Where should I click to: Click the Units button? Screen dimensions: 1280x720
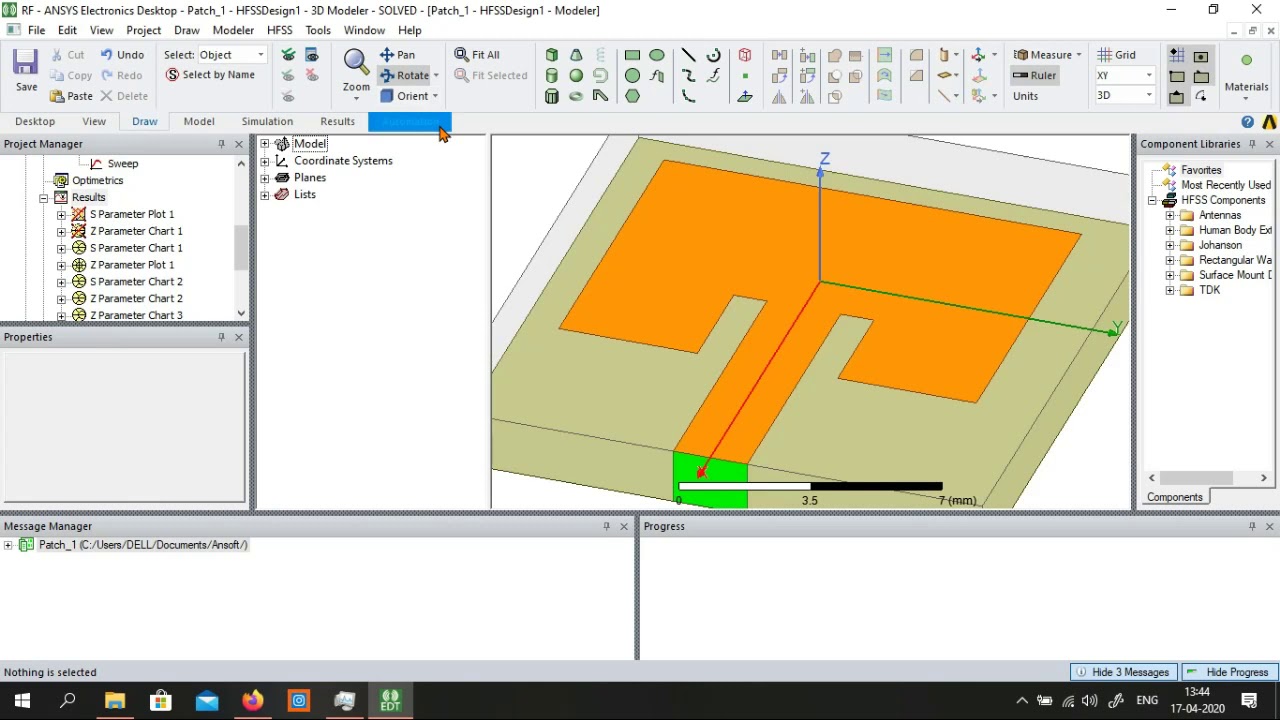[x=1025, y=96]
